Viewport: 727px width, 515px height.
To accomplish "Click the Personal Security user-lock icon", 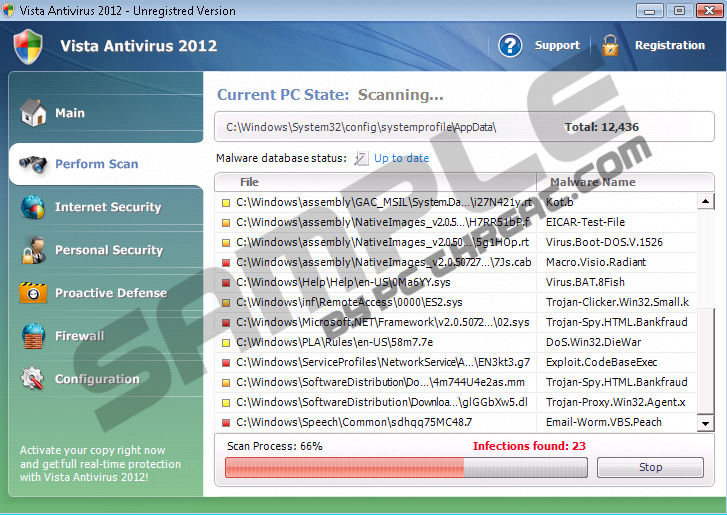I will click(x=33, y=250).
